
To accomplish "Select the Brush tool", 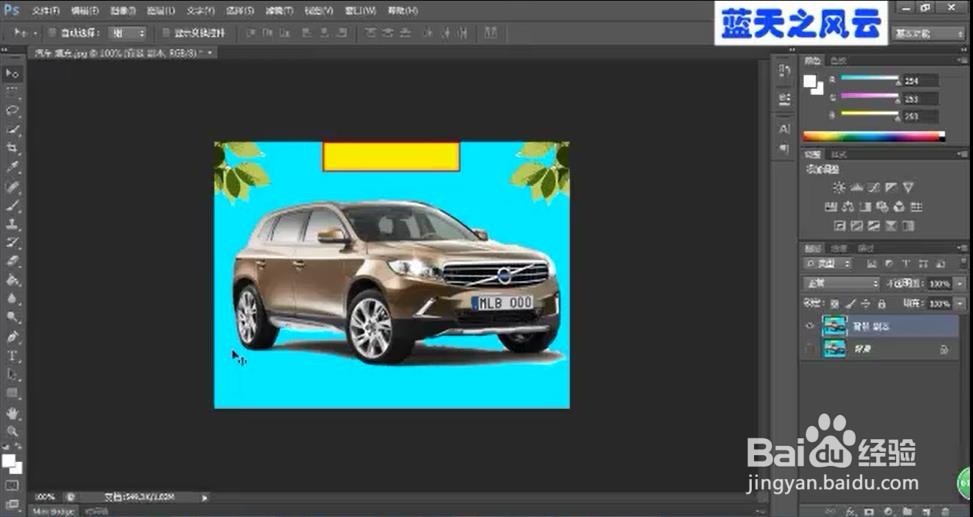I will (12, 205).
